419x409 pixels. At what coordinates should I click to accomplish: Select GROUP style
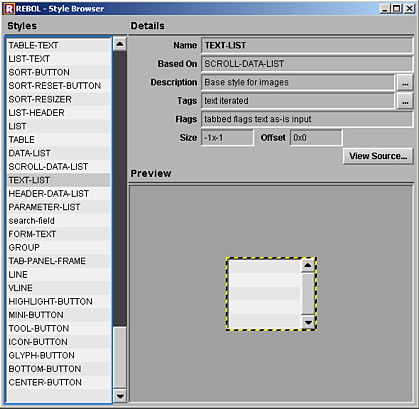point(59,248)
